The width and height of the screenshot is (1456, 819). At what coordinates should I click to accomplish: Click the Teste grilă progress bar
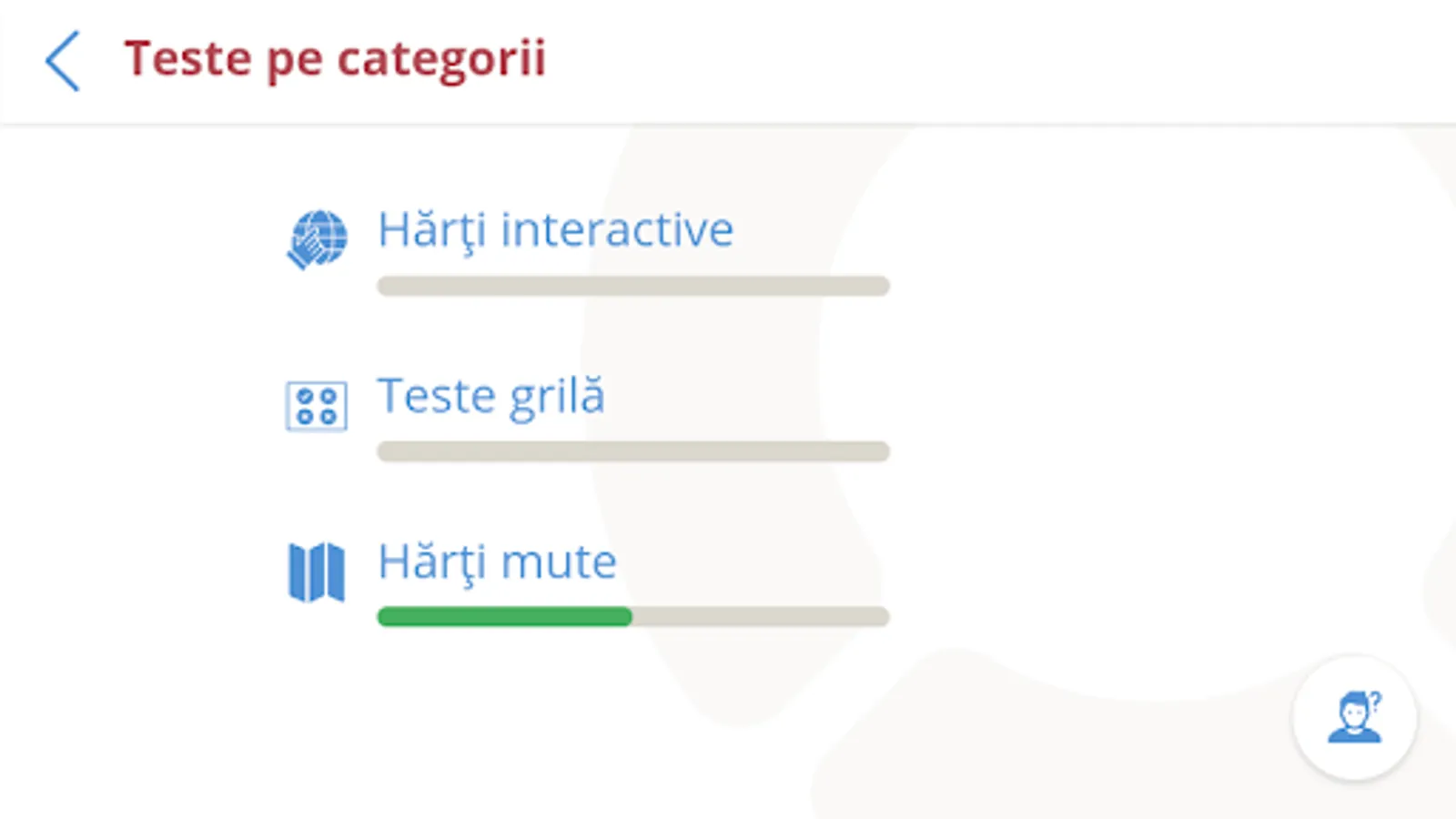pos(632,451)
